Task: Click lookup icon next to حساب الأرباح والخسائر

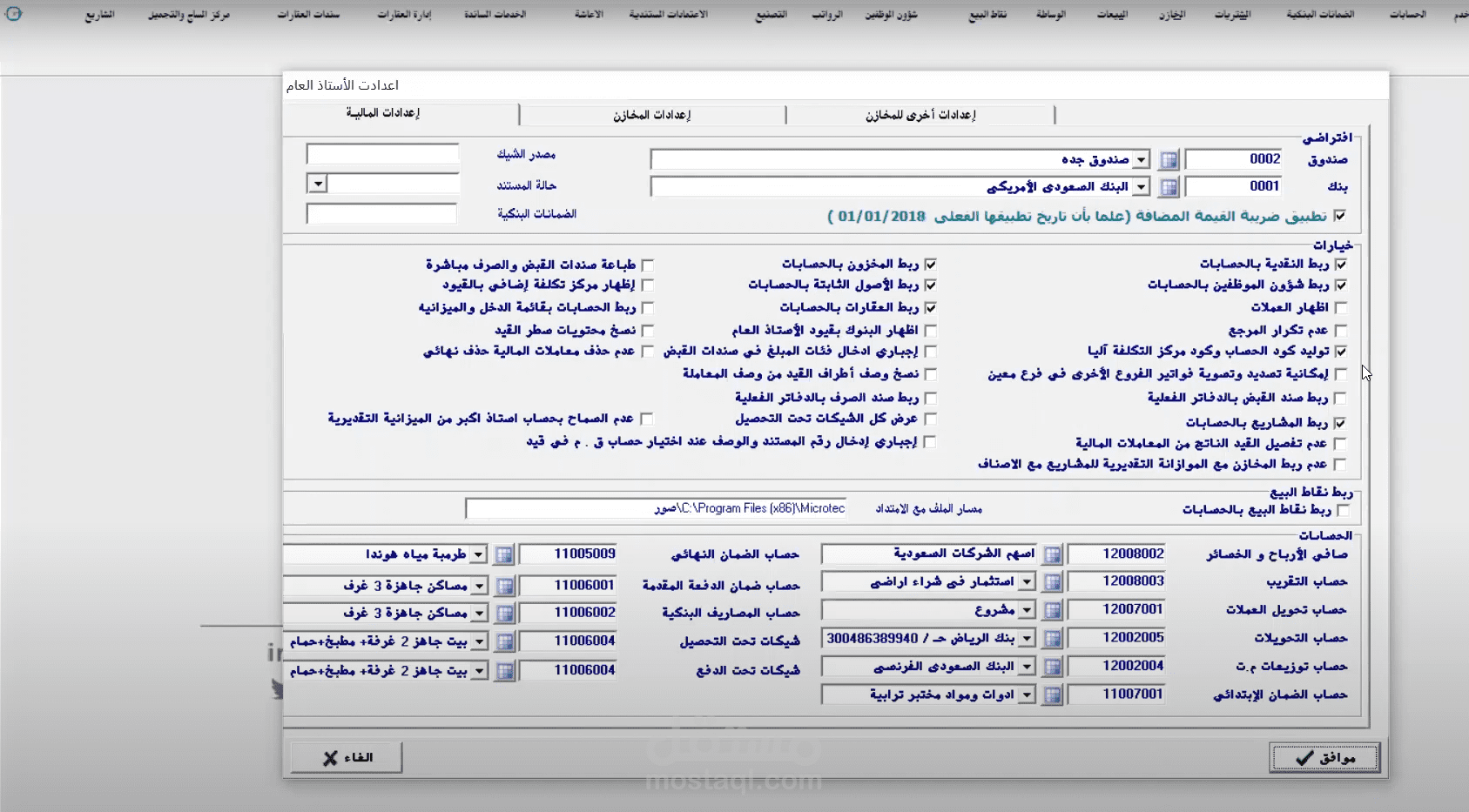Action: (1055, 553)
